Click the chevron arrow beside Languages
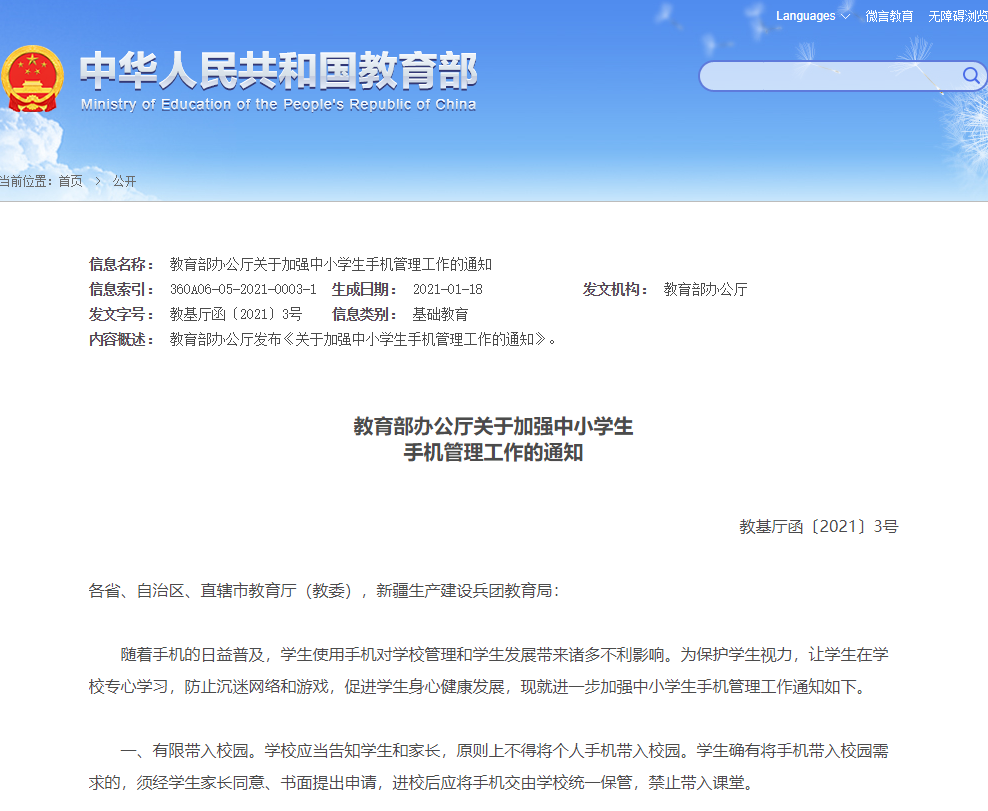The width and height of the screenshot is (988, 811). pos(845,16)
